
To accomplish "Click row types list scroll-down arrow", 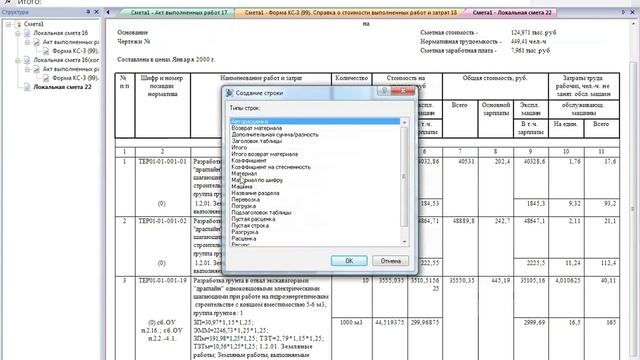I will point(404,242).
